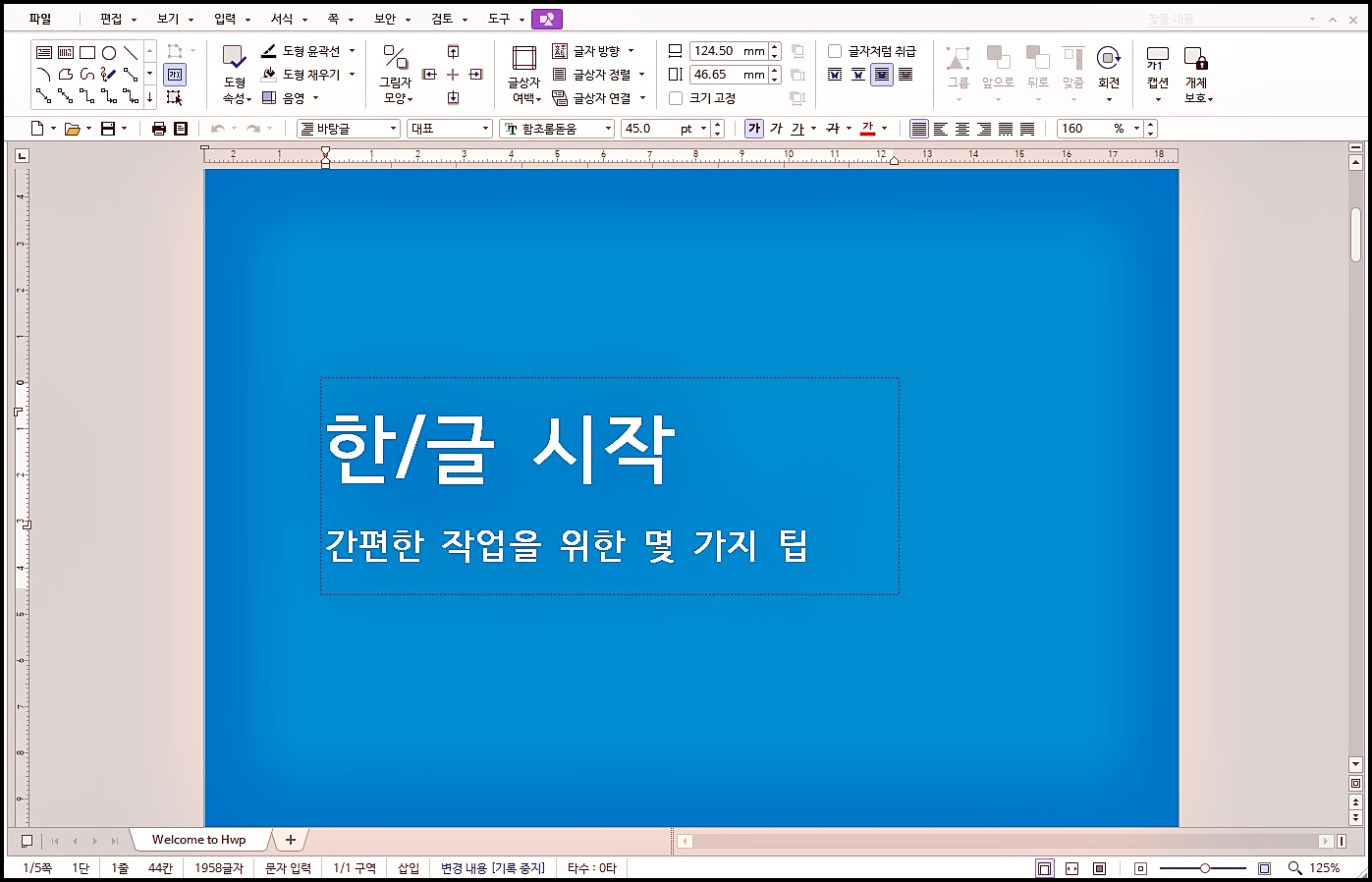Screen dimensions: 1372x882
Task: Open the 도구 menu
Action: coord(499,19)
